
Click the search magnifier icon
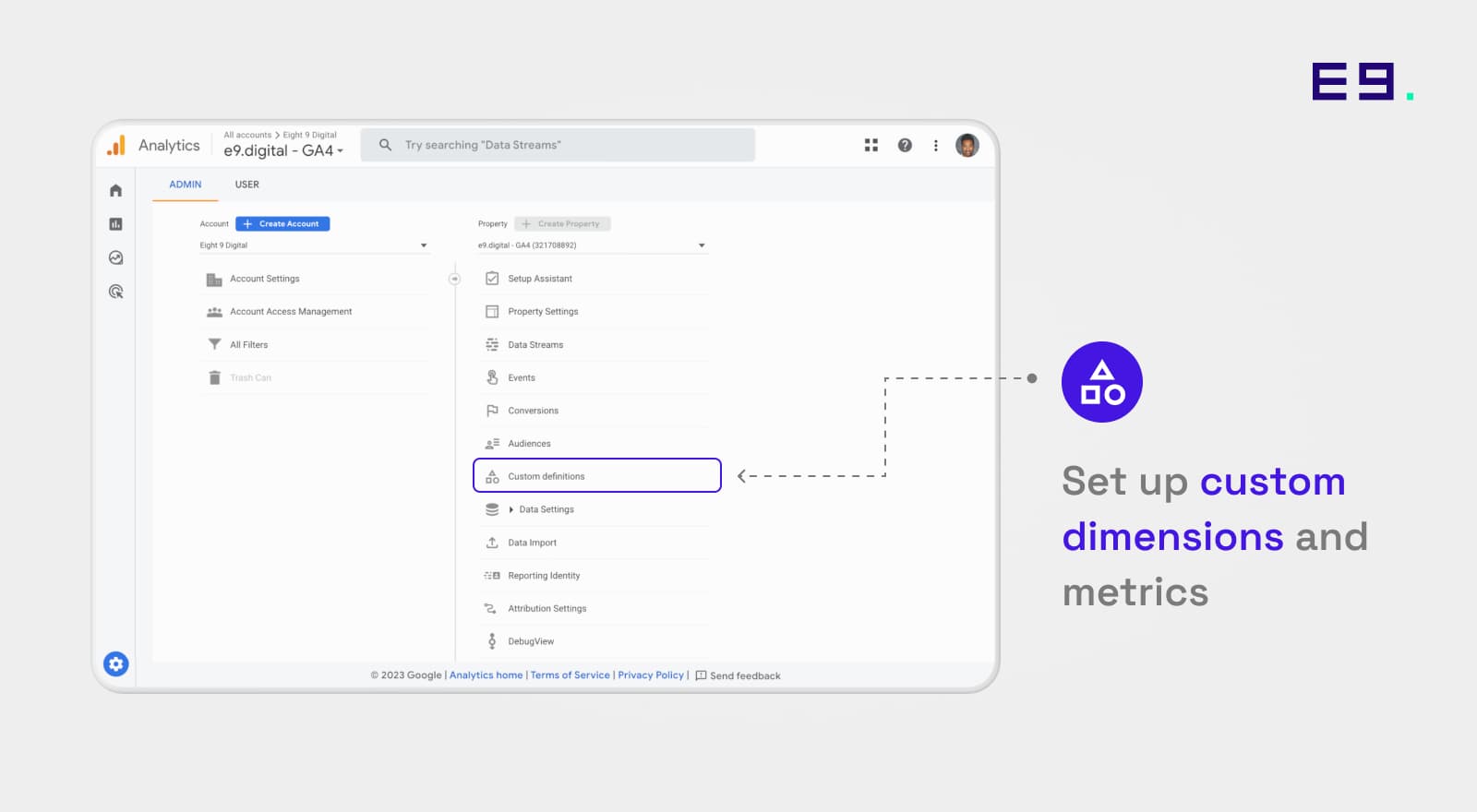385,145
